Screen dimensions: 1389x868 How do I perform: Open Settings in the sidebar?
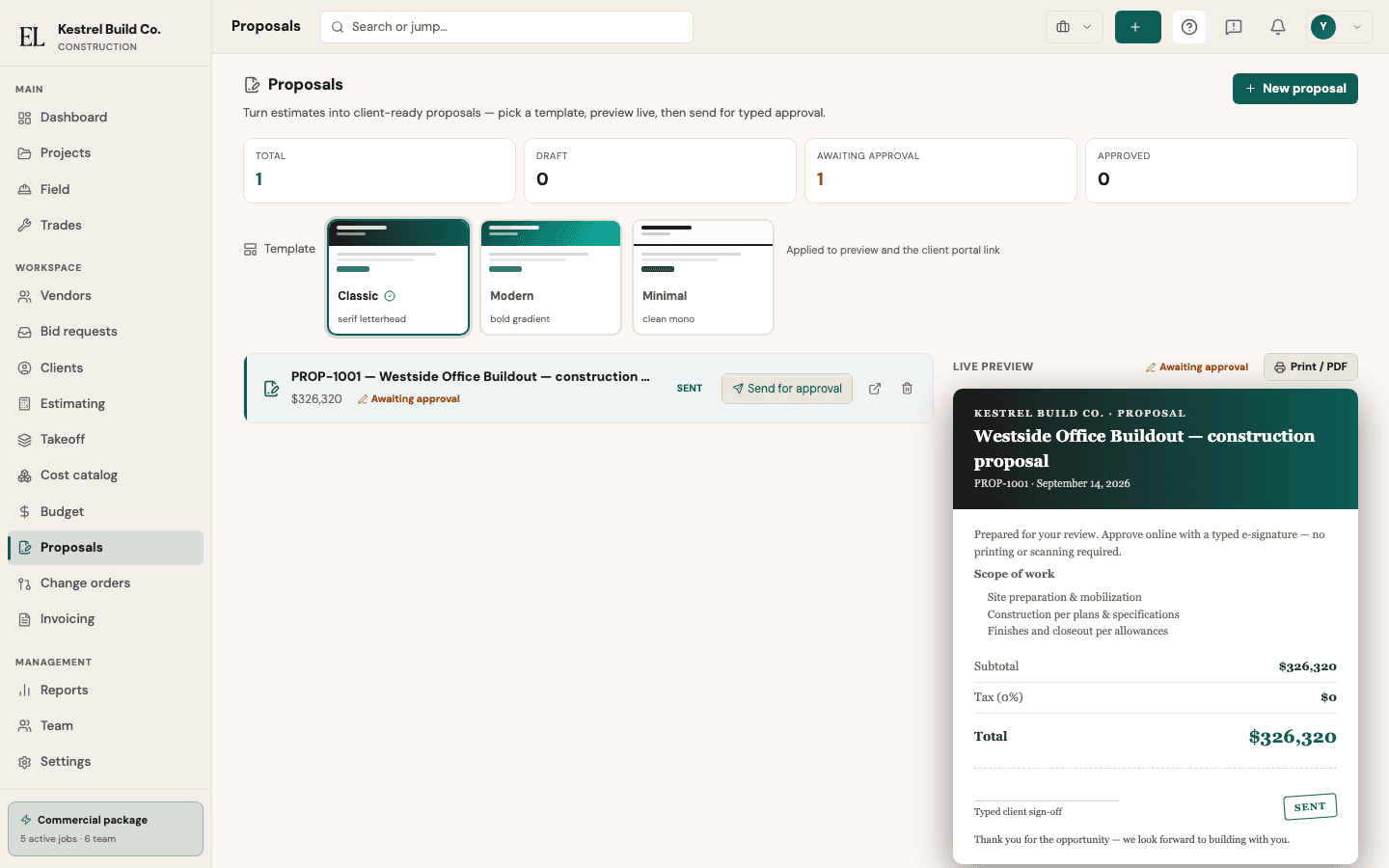(106, 762)
